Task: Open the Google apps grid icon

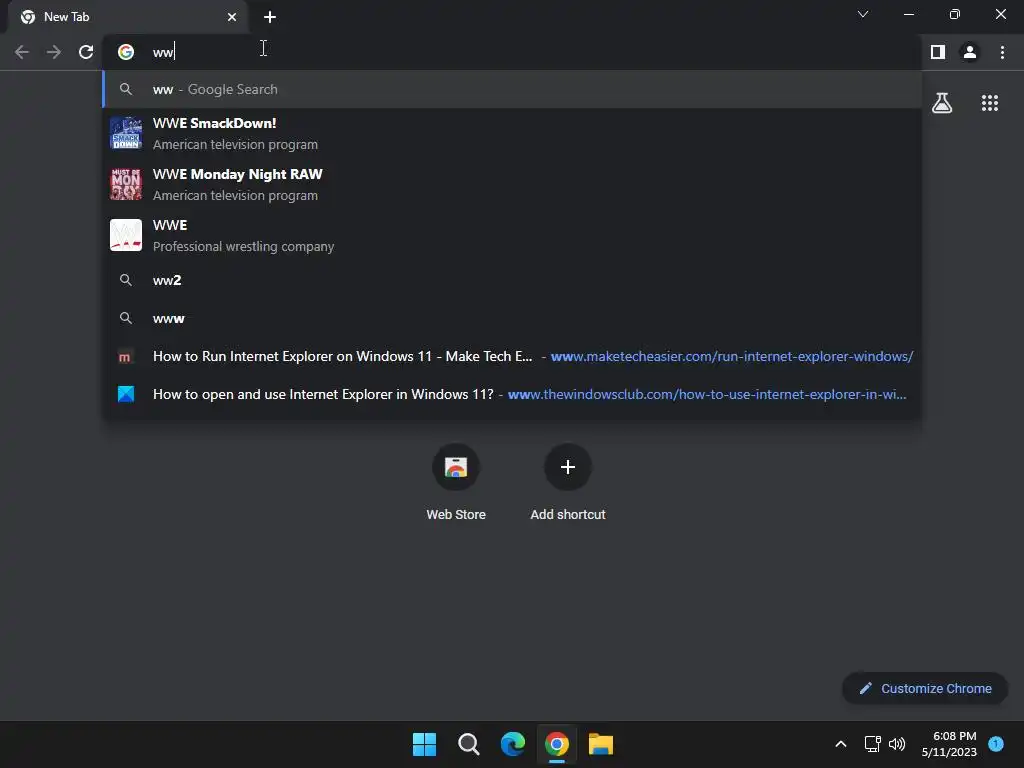Action: point(990,103)
